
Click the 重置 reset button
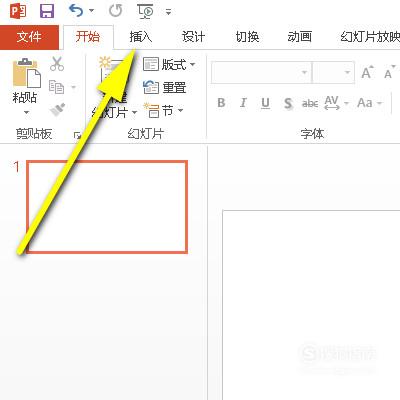(164, 88)
